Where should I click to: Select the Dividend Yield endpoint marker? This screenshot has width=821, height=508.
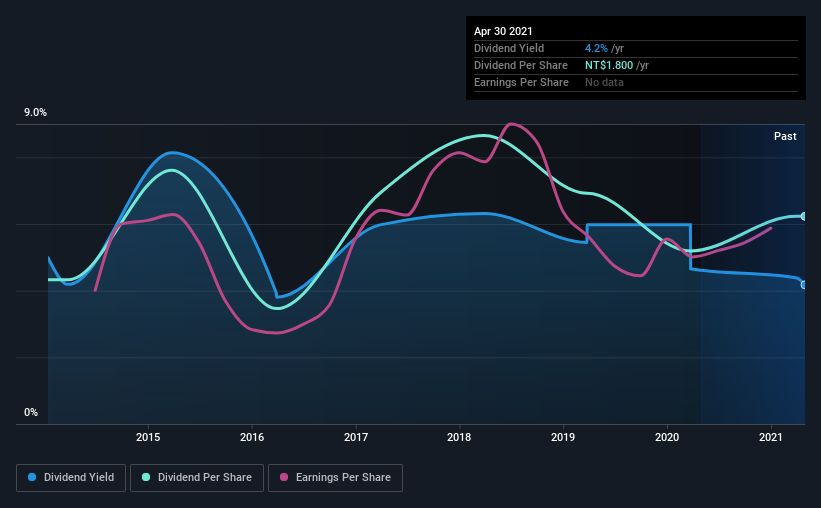tap(803, 285)
